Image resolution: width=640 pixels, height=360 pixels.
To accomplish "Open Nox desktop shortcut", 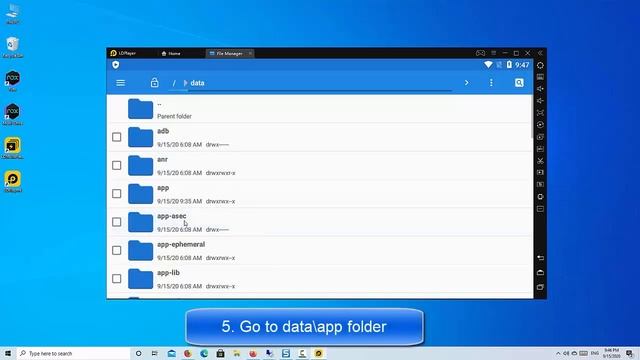I will [x=13, y=81].
